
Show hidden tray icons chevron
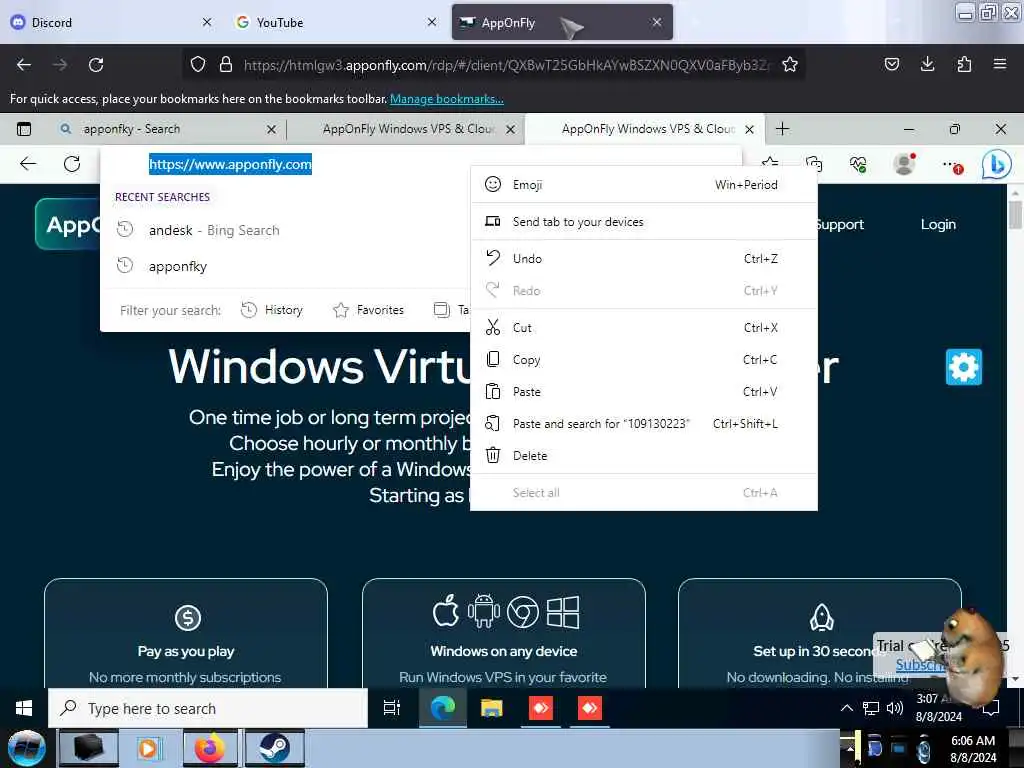click(x=846, y=708)
